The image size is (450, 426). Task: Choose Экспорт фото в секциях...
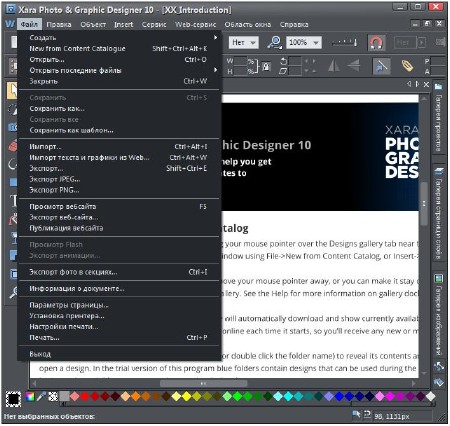[118, 272]
